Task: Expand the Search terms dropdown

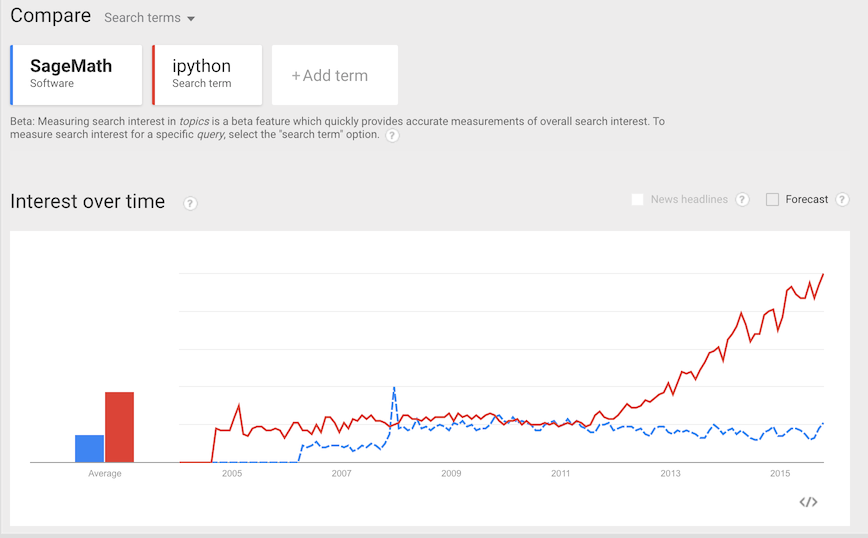Action: coord(149,18)
